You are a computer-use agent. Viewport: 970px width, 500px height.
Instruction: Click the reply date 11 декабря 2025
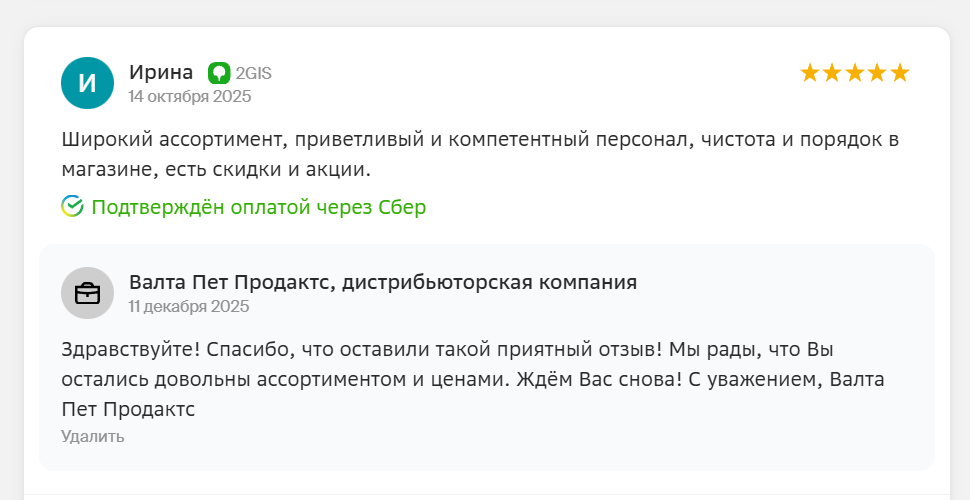point(189,307)
